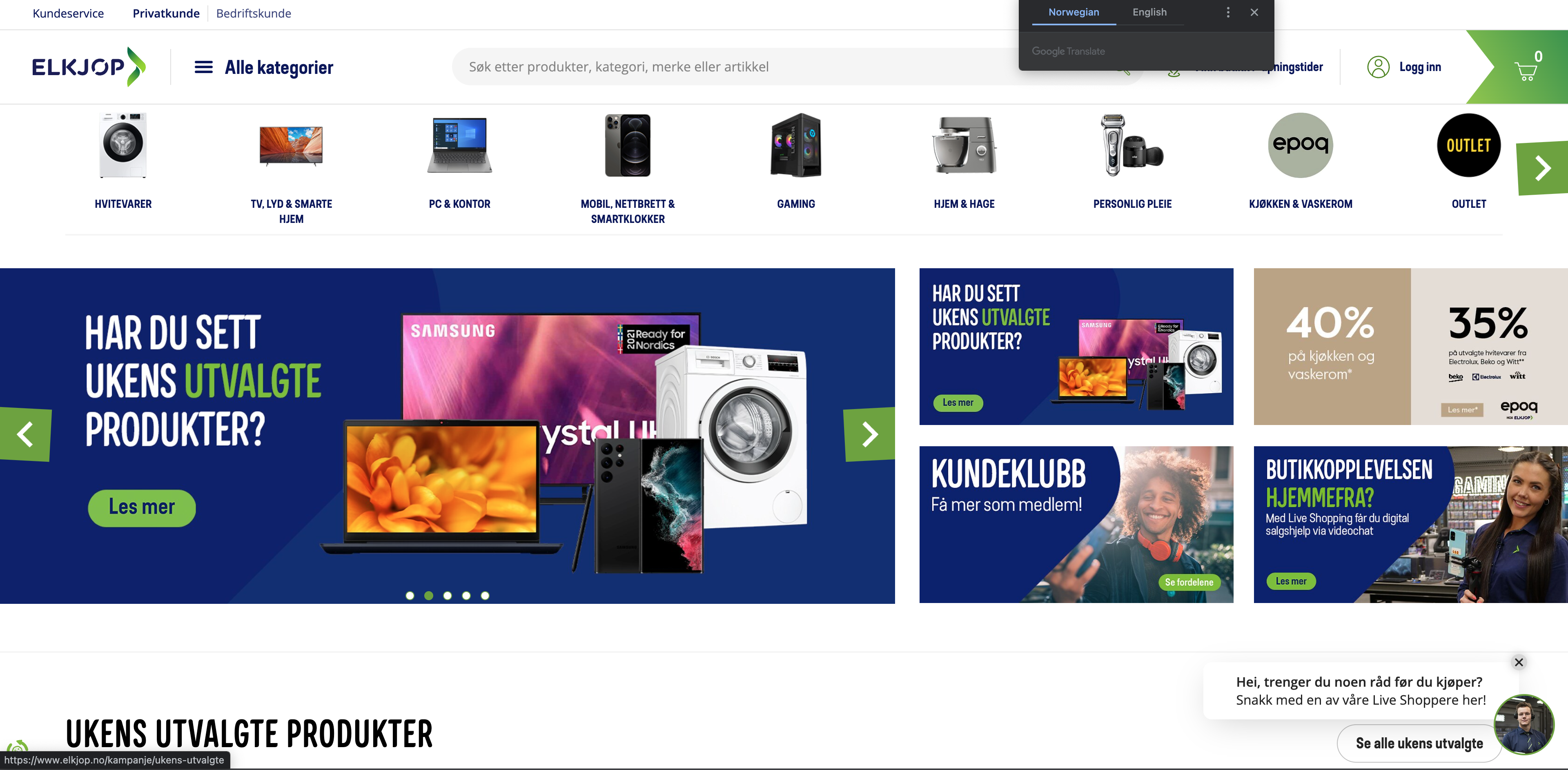
Task: Select the third carousel dot indicator
Action: click(448, 595)
